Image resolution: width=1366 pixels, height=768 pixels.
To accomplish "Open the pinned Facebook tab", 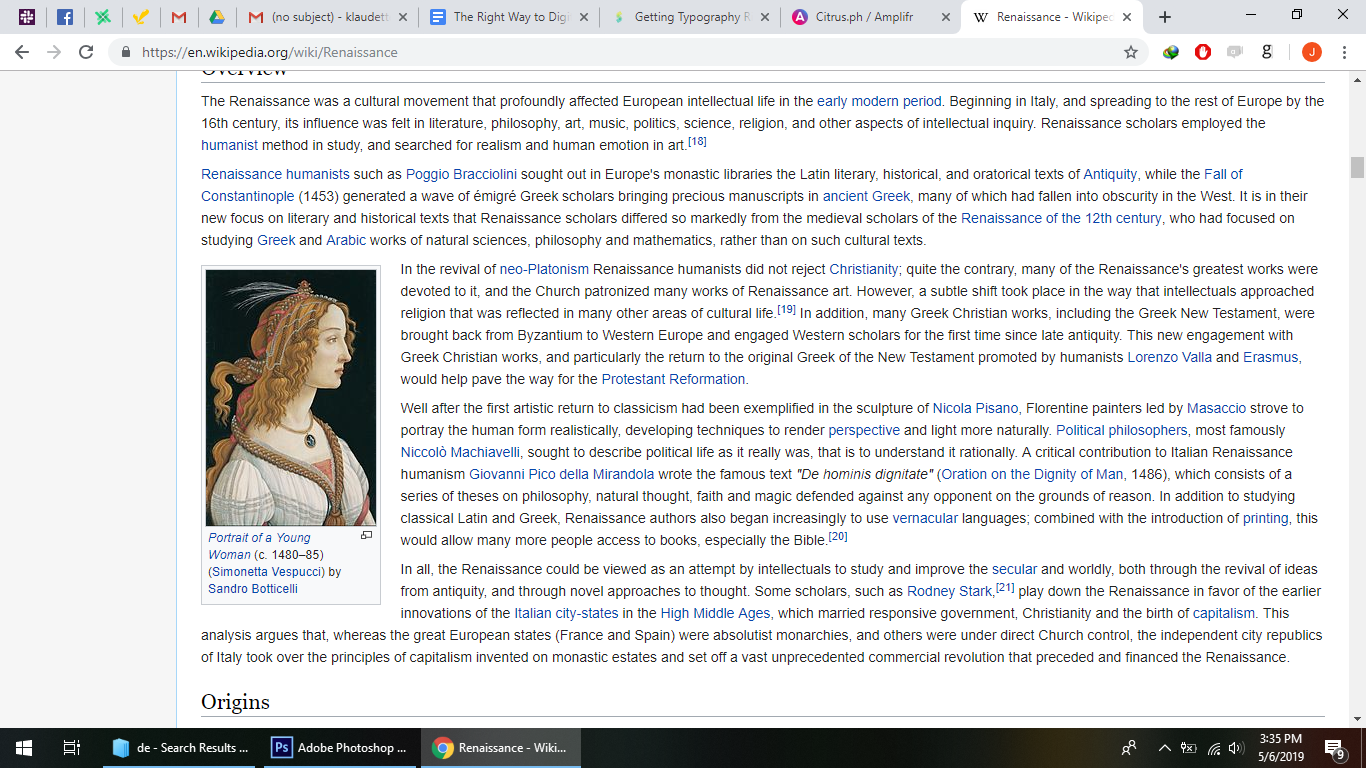I will pyautogui.click(x=64, y=17).
